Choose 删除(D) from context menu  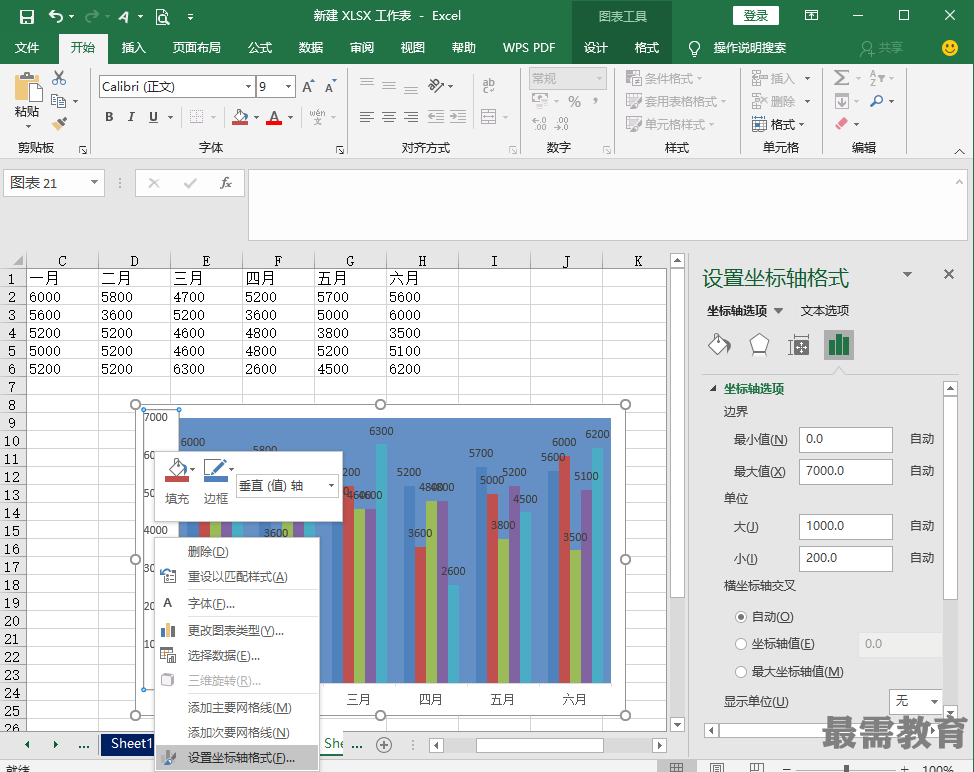tap(236, 552)
